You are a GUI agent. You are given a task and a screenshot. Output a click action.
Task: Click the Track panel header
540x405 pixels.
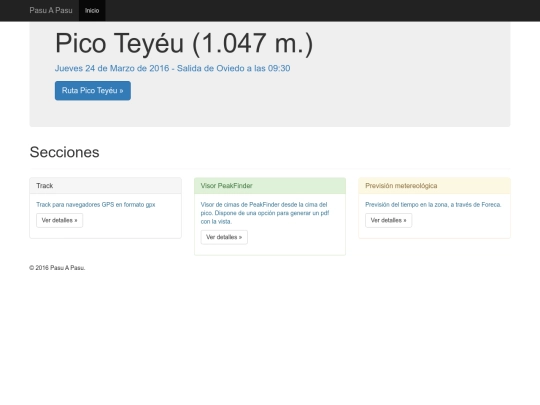(105, 186)
